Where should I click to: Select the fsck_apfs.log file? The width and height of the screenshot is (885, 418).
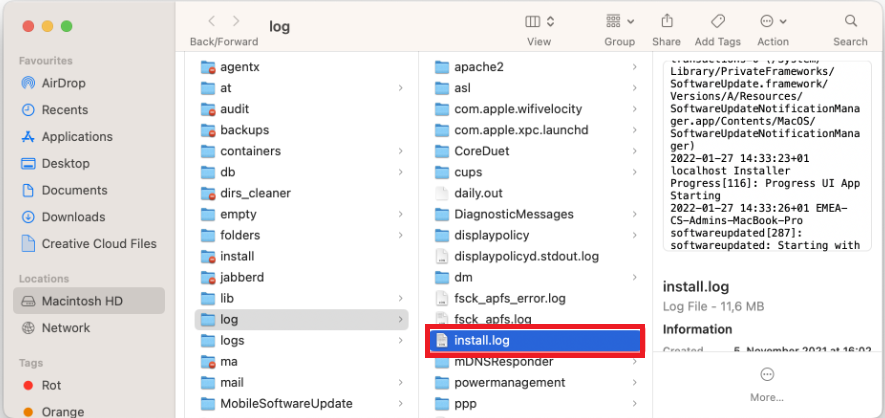pos(534,318)
